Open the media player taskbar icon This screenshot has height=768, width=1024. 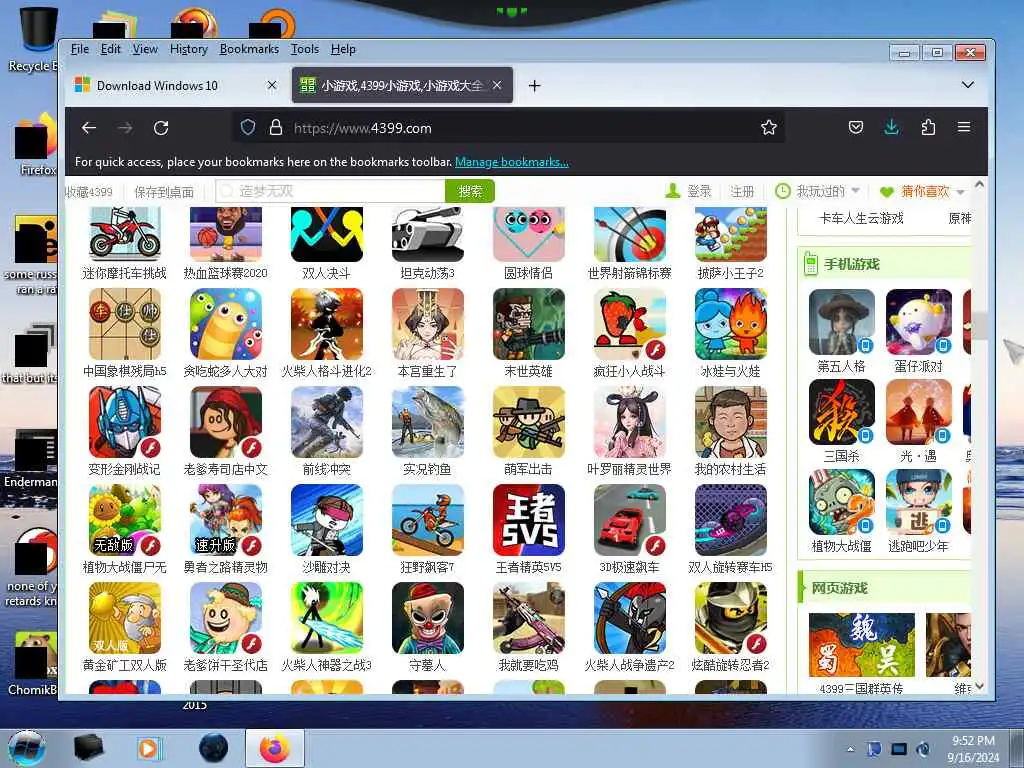coord(148,748)
